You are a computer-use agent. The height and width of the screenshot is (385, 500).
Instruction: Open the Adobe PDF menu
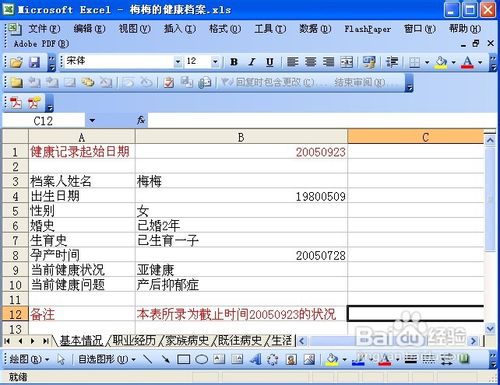click(41, 44)
